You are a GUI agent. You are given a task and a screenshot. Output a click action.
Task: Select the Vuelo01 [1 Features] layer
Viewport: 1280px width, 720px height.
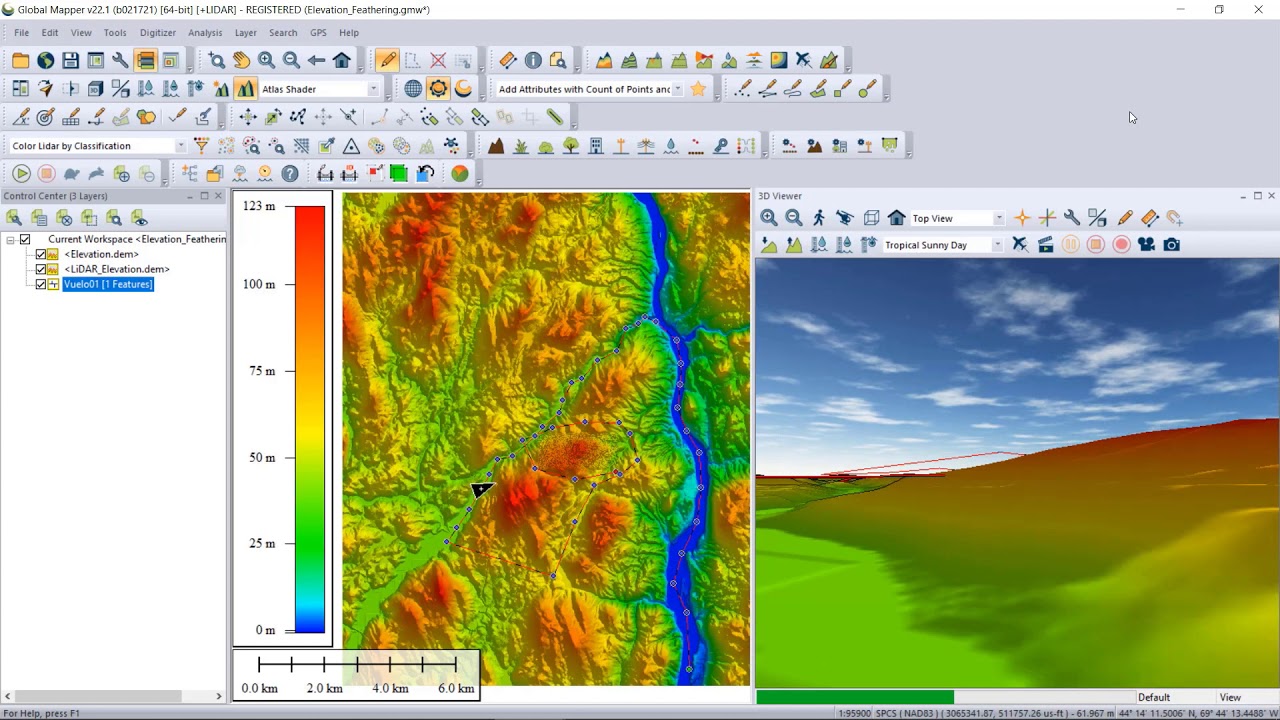108,285
